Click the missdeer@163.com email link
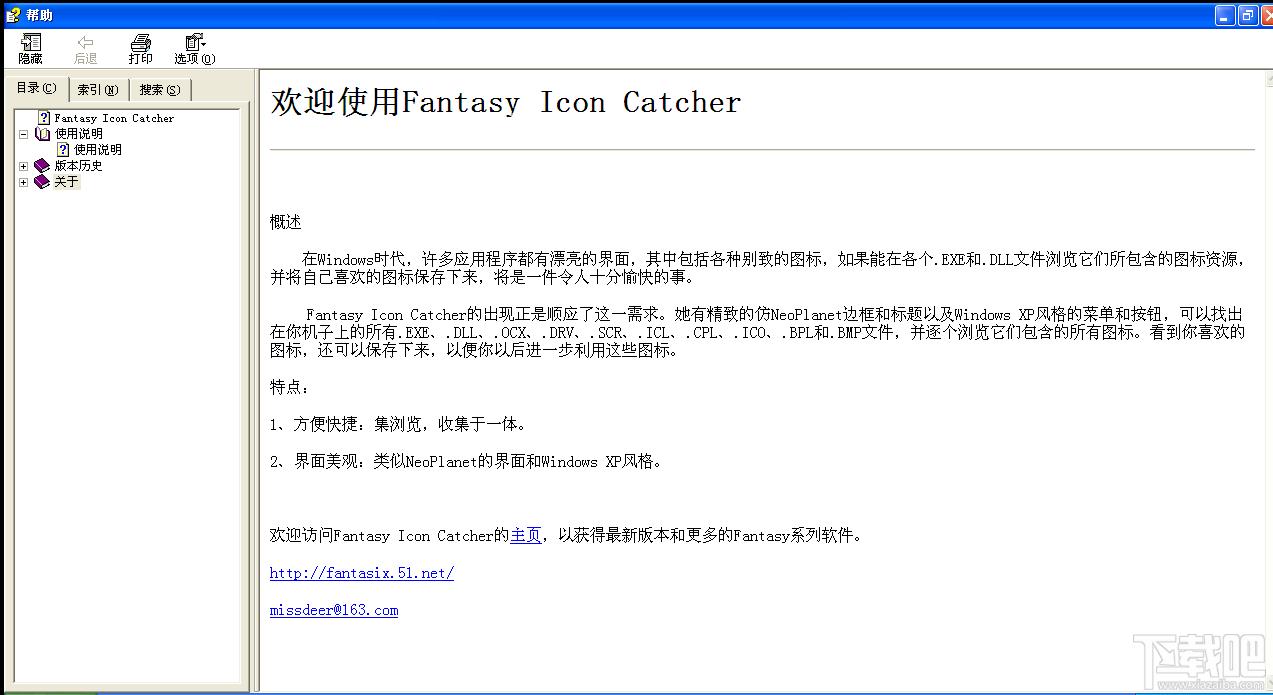This screenshot has width=1273, height=695. click(x=333, y=610)
